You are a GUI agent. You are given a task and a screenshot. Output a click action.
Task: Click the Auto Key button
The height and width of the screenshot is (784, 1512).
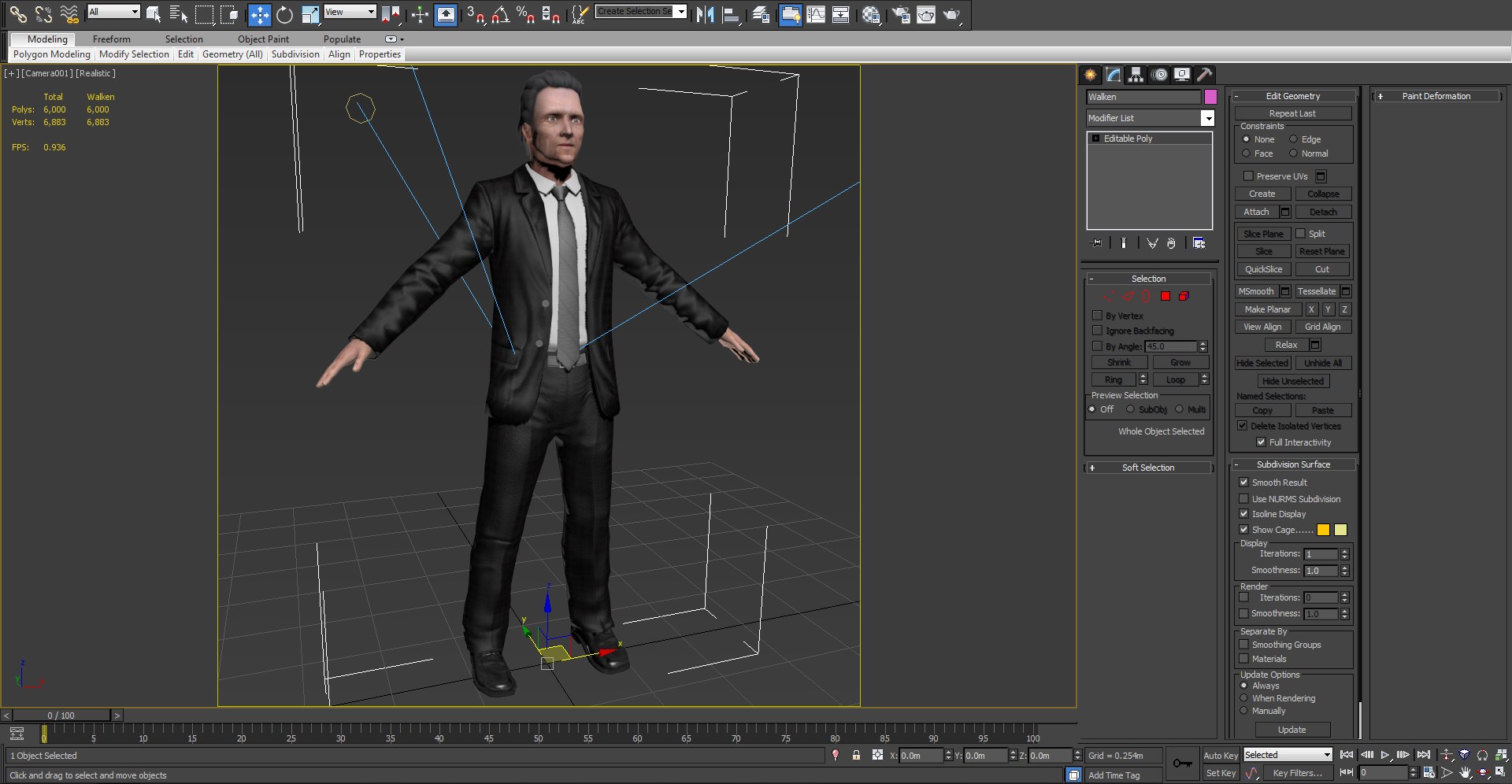pos(1221,756)
